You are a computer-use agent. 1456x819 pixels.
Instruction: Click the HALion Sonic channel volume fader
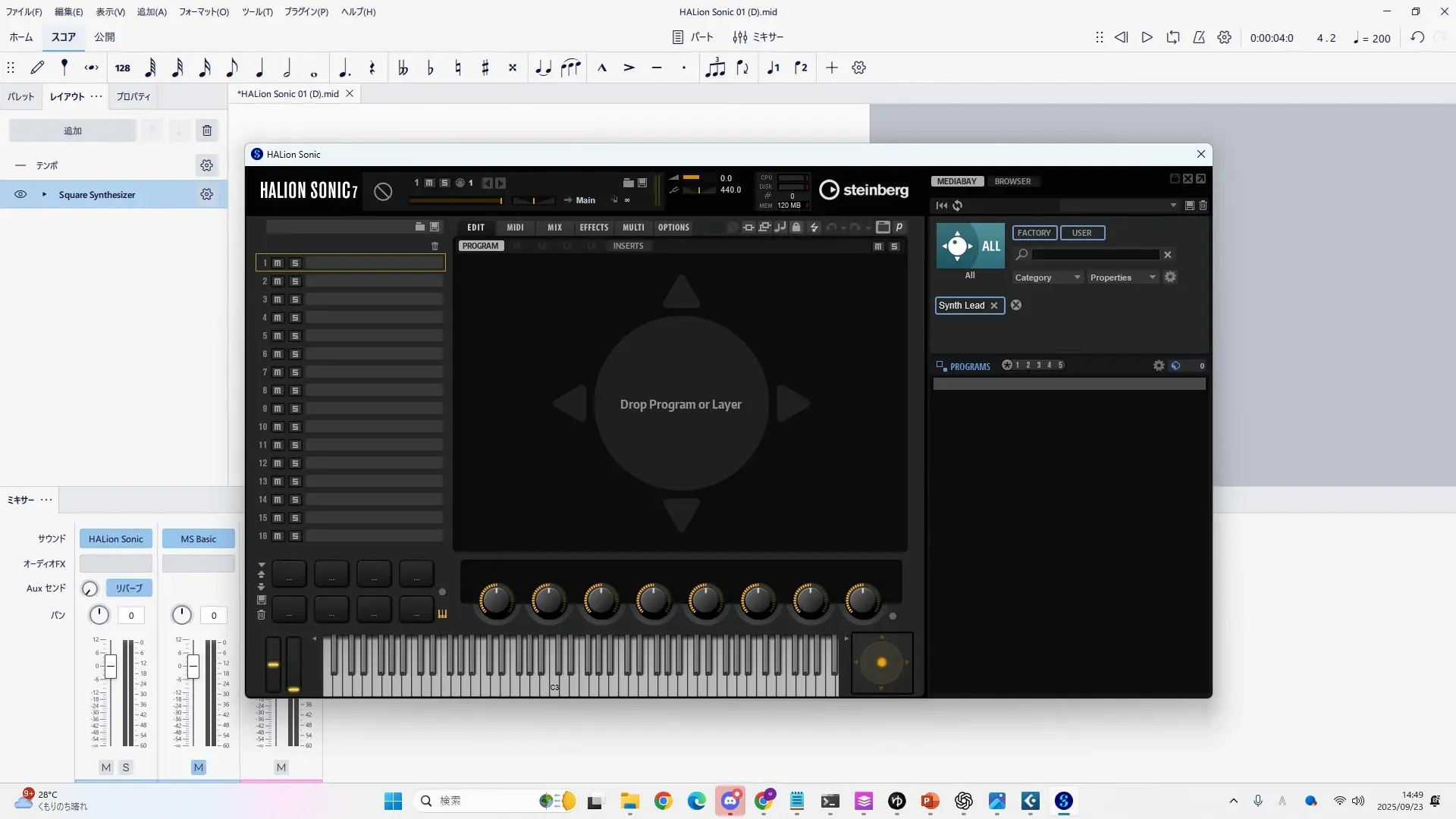111,667
